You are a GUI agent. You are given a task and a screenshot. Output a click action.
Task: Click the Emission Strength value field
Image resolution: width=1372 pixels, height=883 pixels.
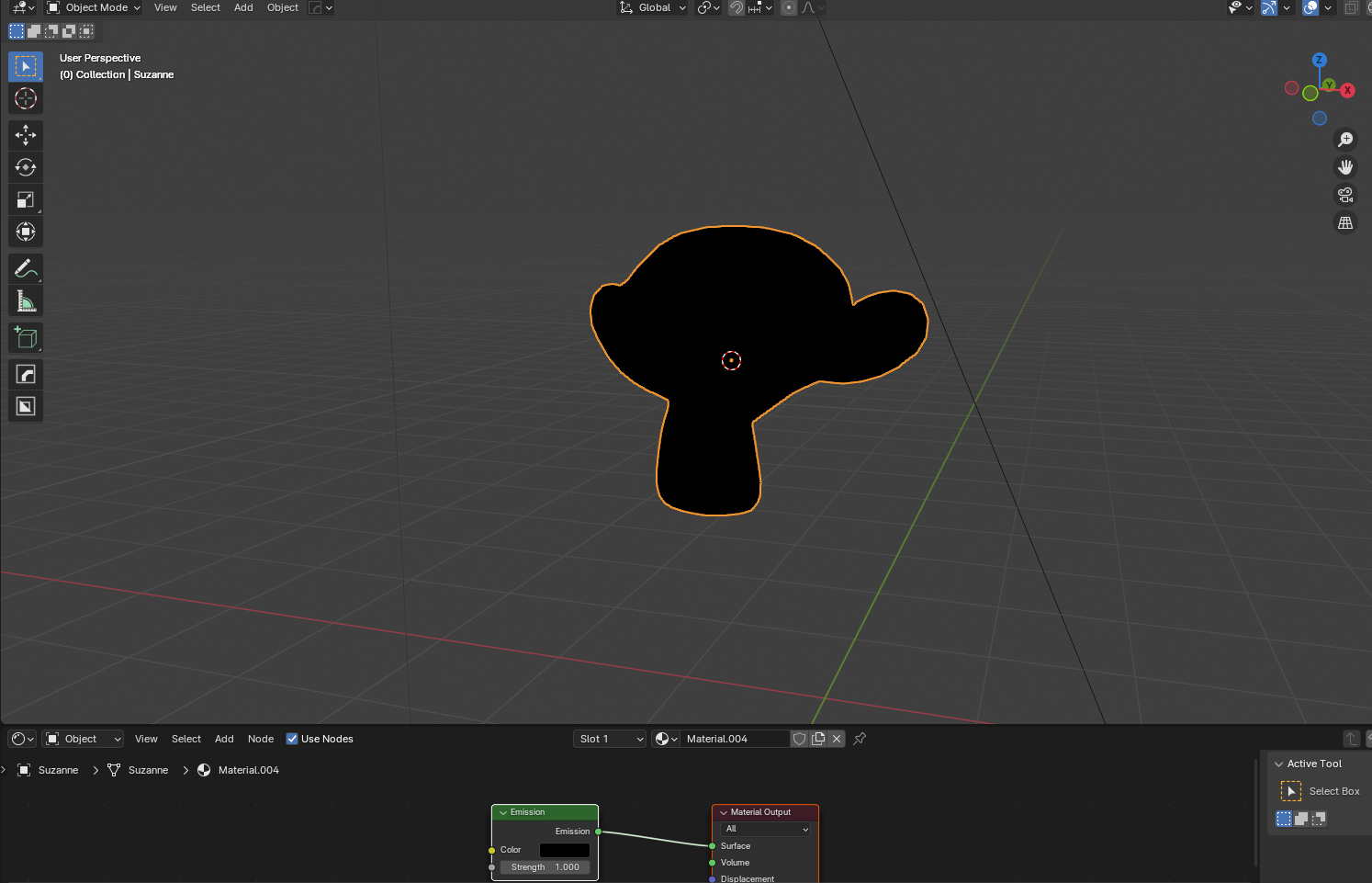point(545,867)
